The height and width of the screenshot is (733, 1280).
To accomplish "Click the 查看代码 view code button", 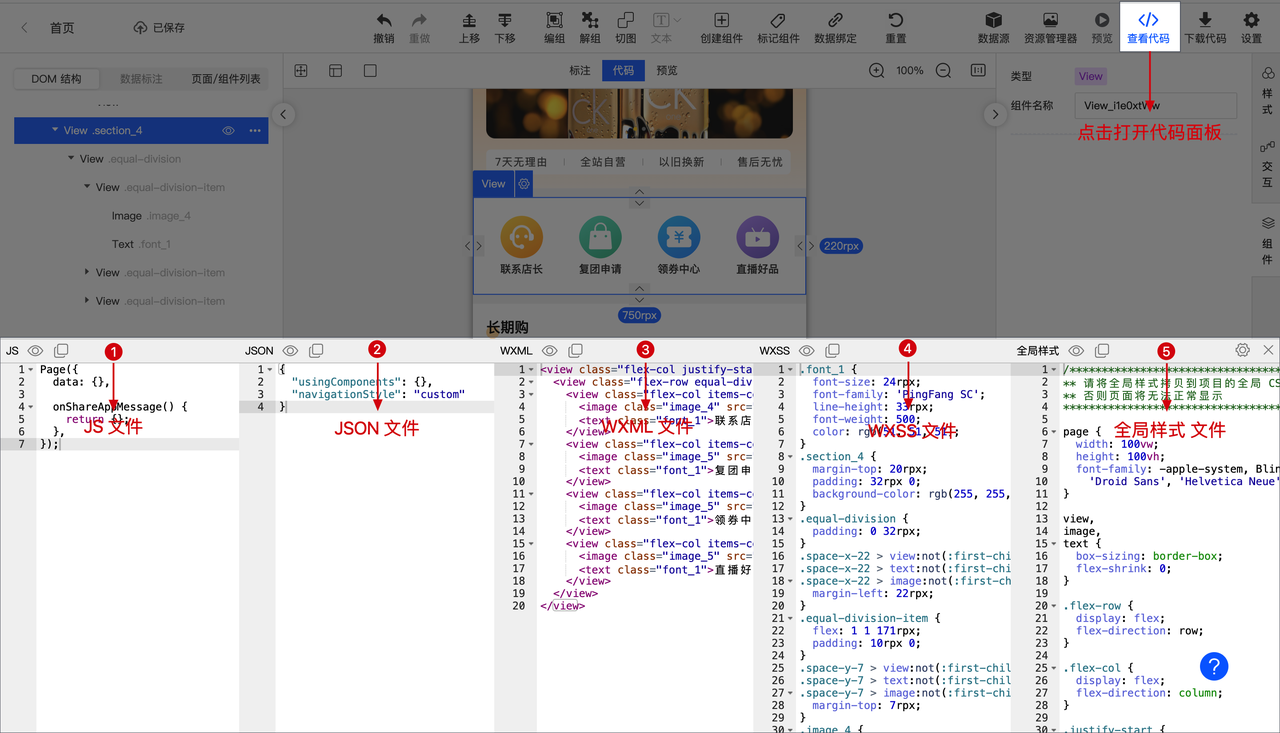I will click(1148, 27).
